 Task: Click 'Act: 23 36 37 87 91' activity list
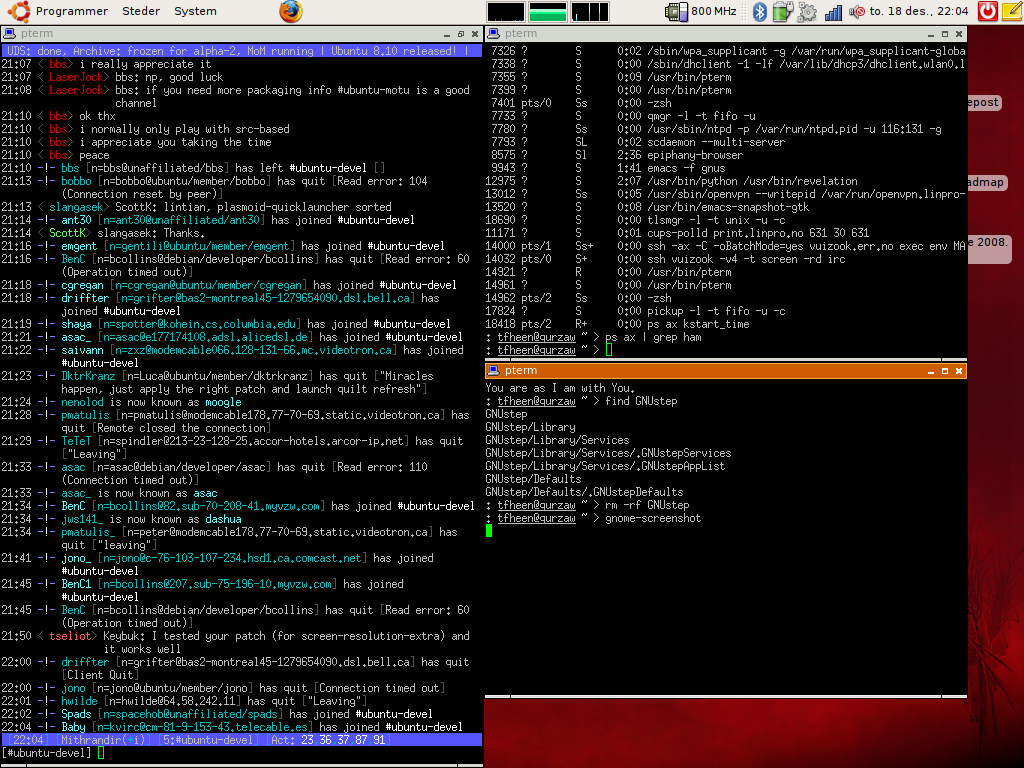point(330,740)
